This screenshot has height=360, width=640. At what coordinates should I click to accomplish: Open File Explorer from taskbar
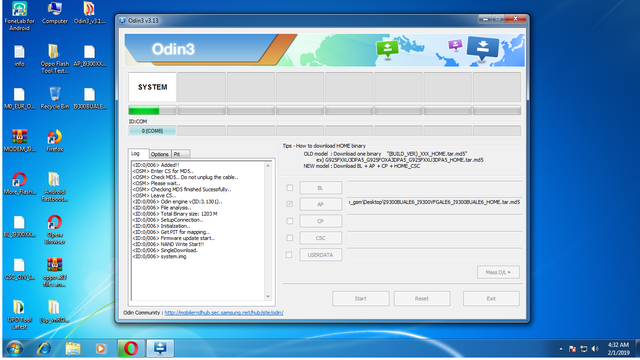click(73, 349)
